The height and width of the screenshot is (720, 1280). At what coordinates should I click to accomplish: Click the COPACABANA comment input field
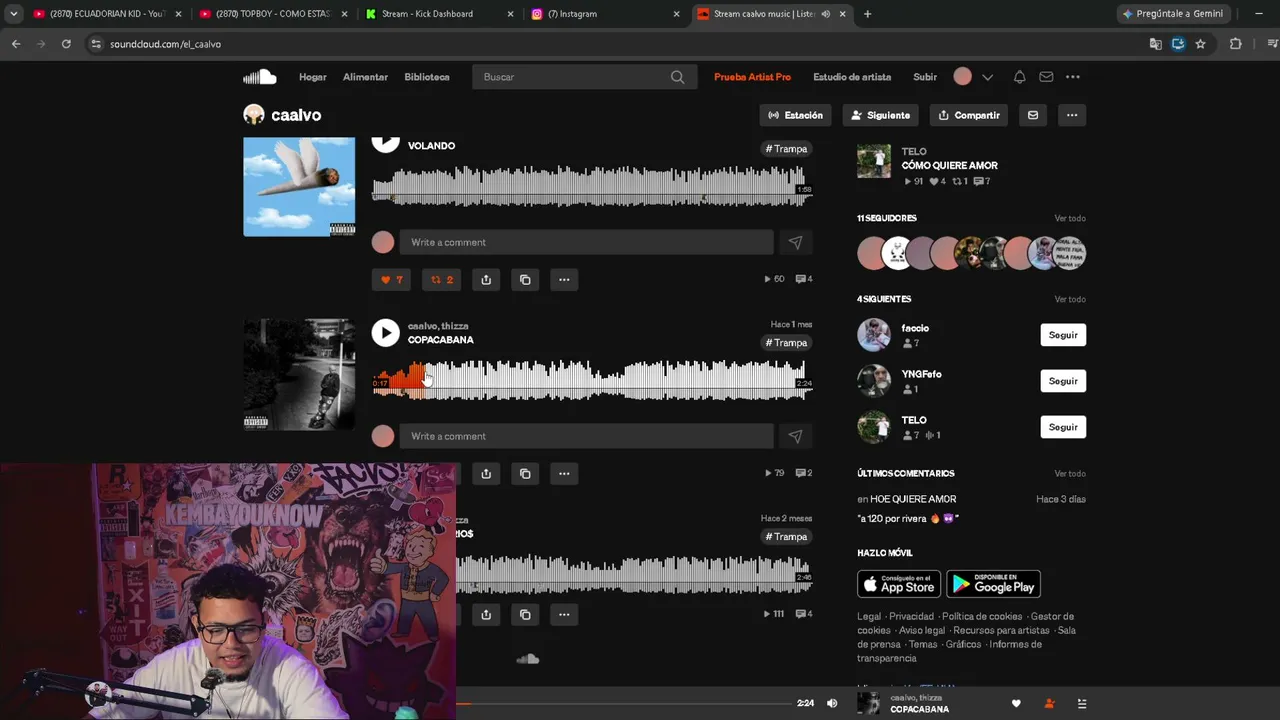[586, 436]
